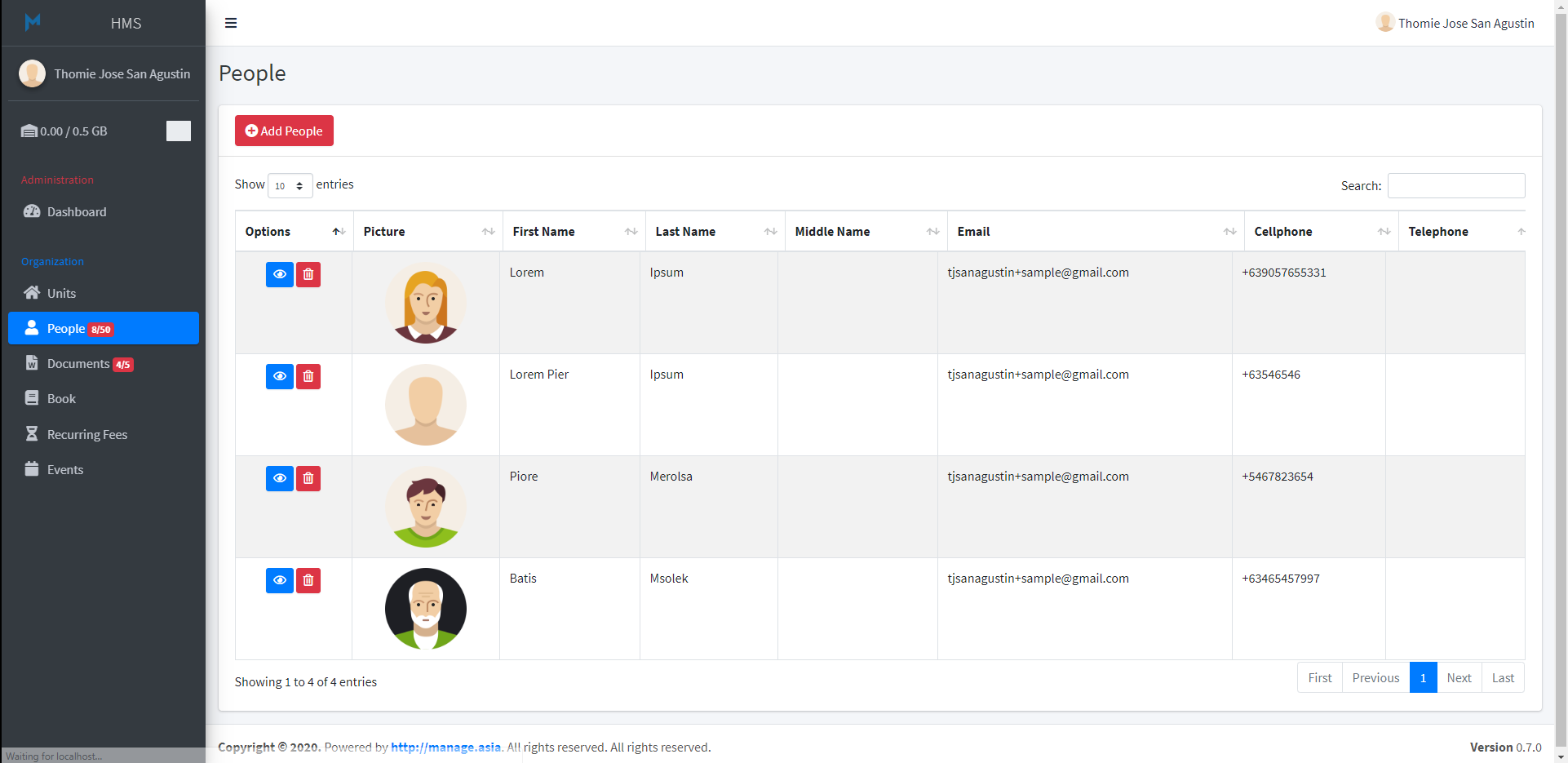Click the white storage indicator box in sidebar
The height and width of the screenshot is (763, 1568).
coord(178,131)
